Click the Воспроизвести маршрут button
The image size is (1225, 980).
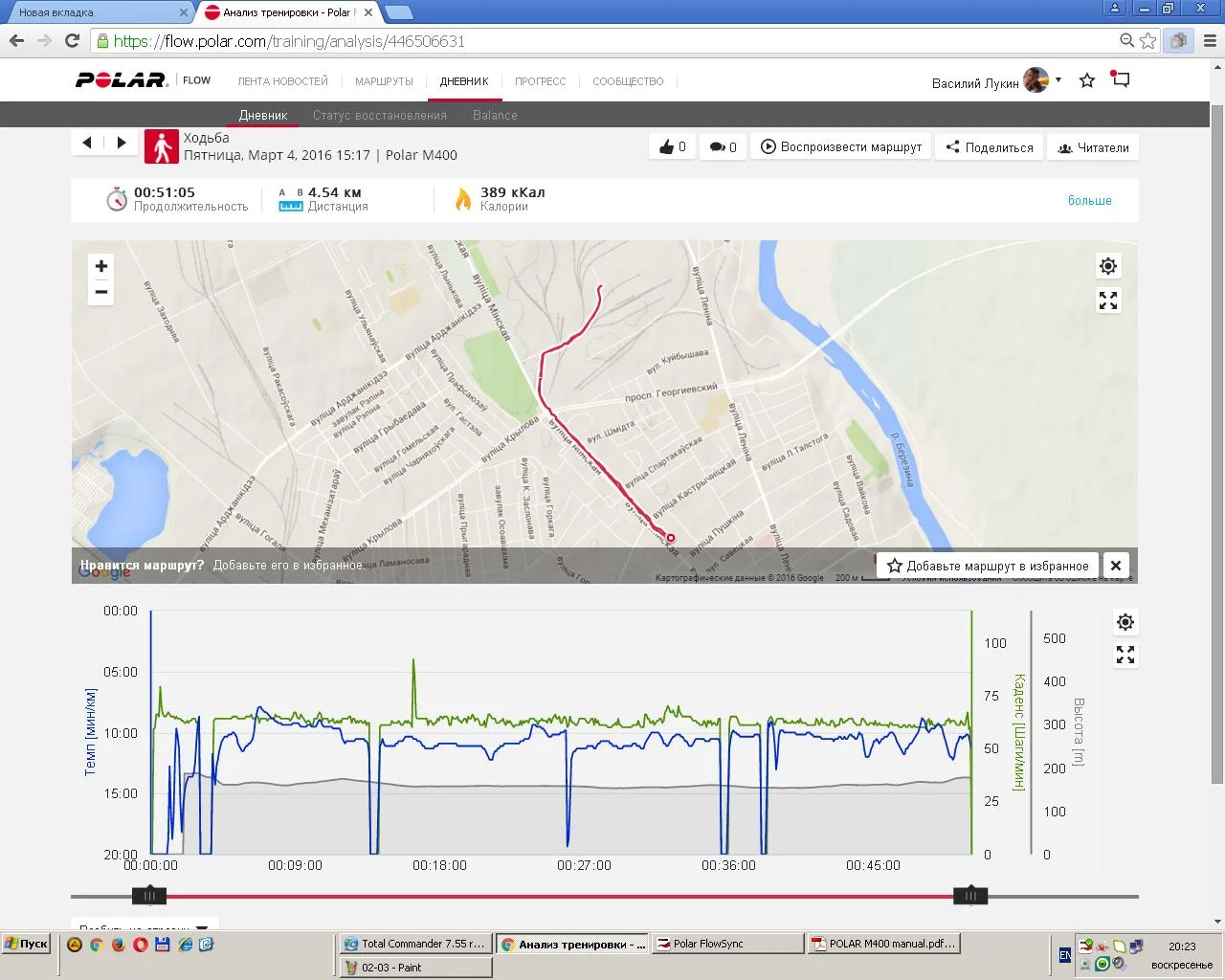[x=841, y=147]
